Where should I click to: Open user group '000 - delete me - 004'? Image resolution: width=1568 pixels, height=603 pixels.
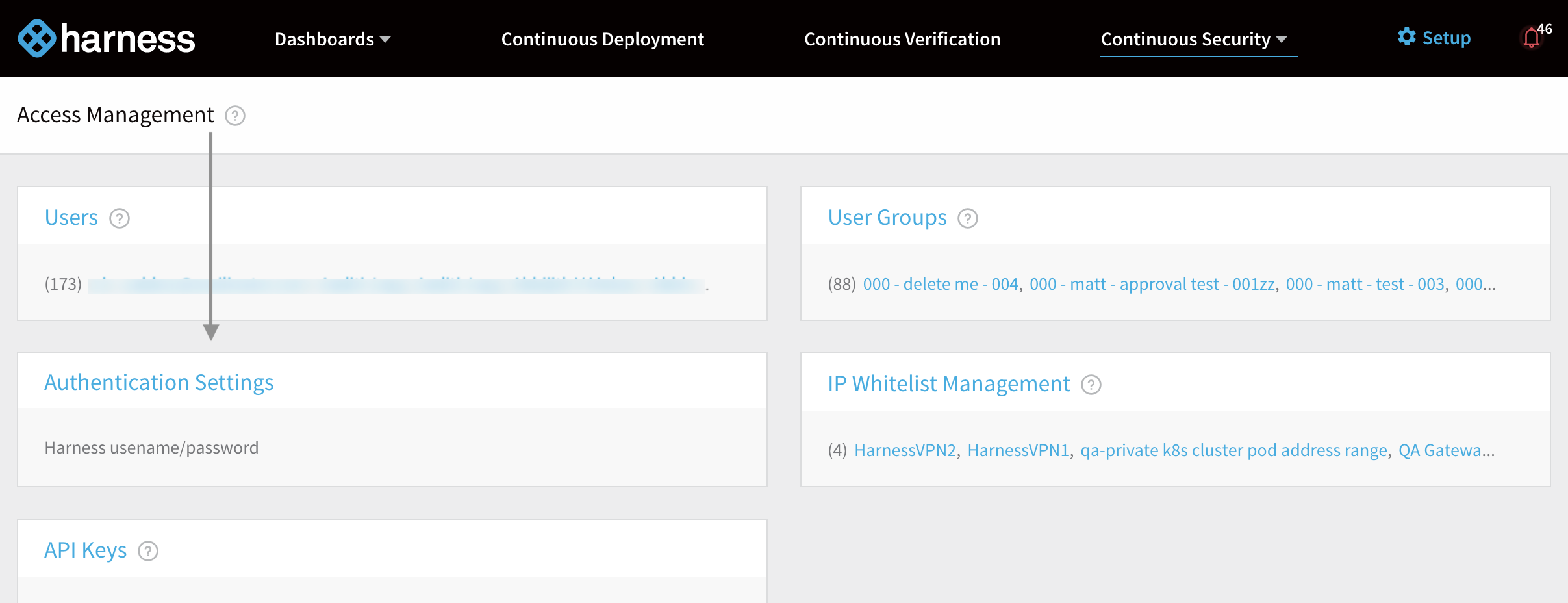[941, 284]
